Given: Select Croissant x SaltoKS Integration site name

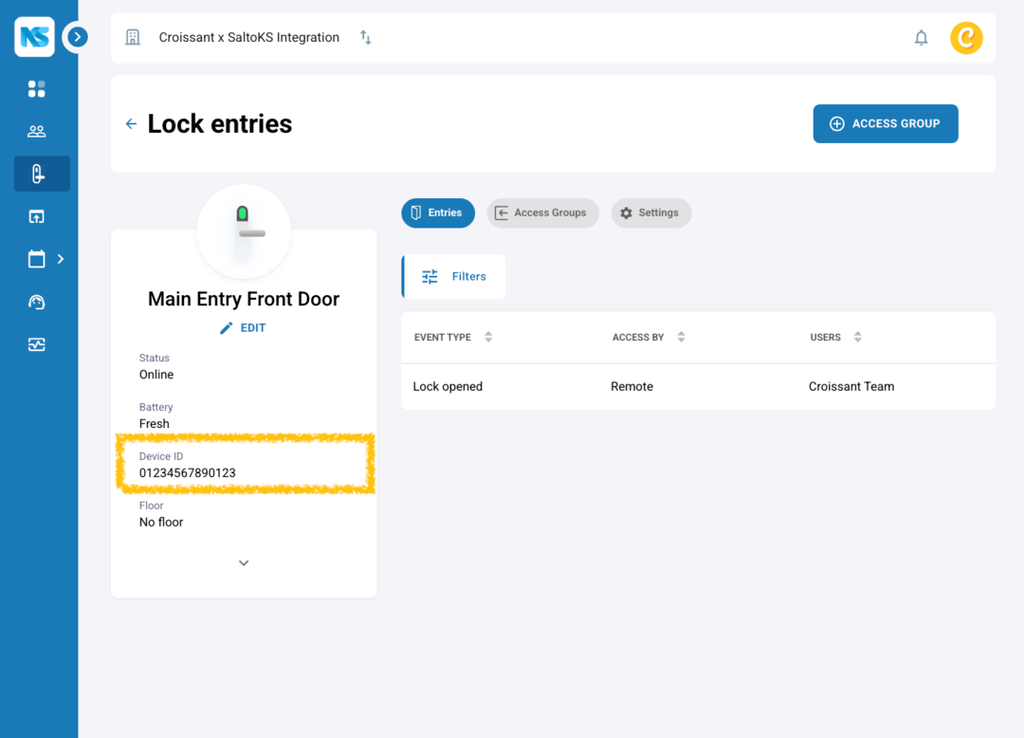Looking at the screenshot, I should click(249, 37).
